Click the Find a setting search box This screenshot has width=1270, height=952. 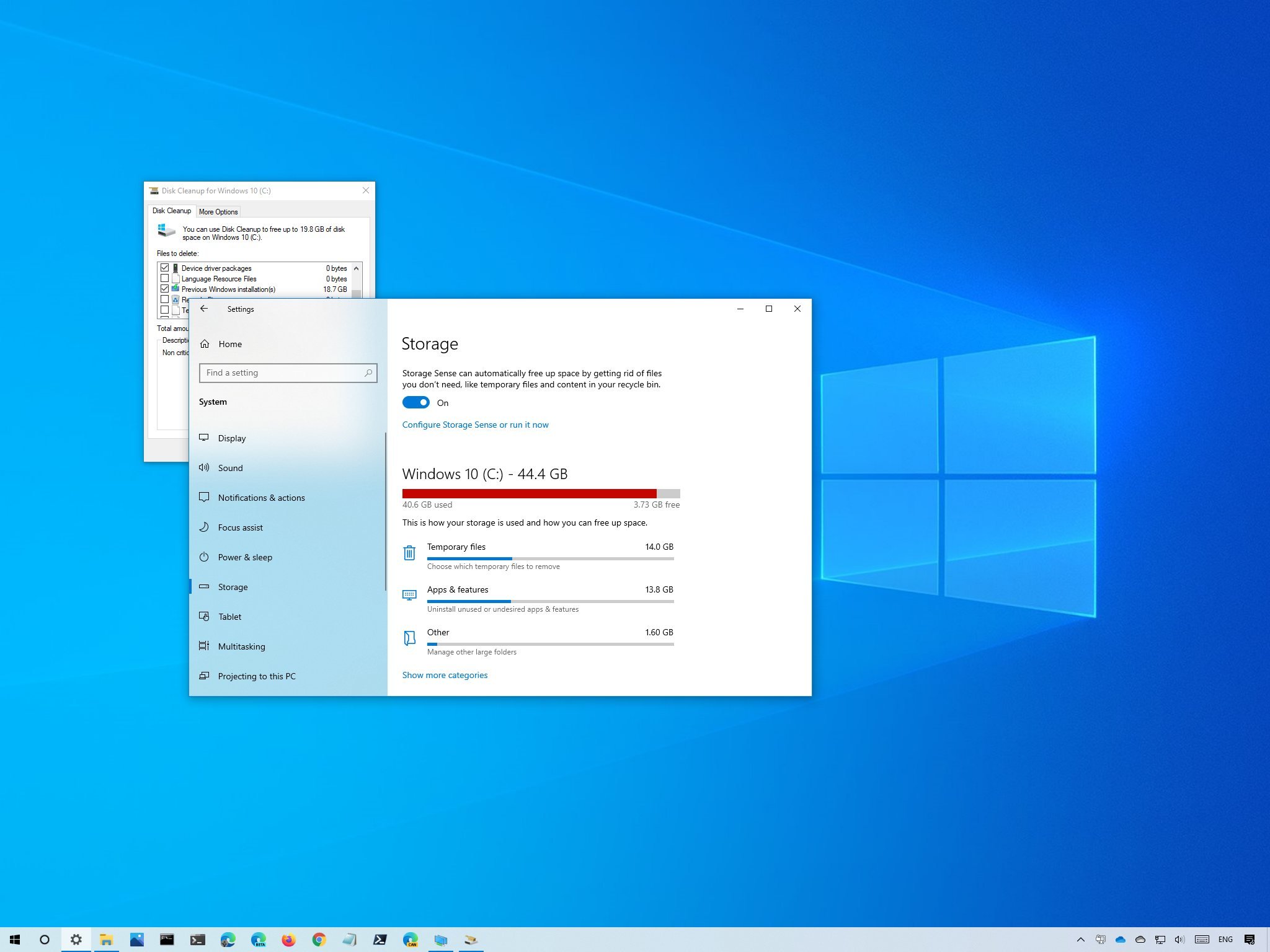pyautogui.click(x=288, y=372)
